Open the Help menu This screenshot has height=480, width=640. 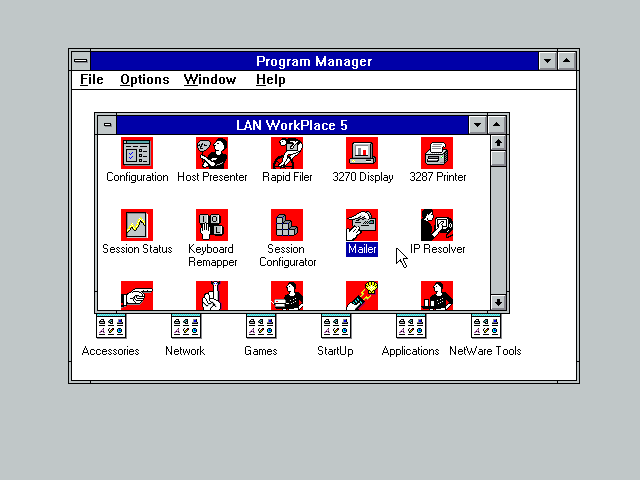point(270,80)
